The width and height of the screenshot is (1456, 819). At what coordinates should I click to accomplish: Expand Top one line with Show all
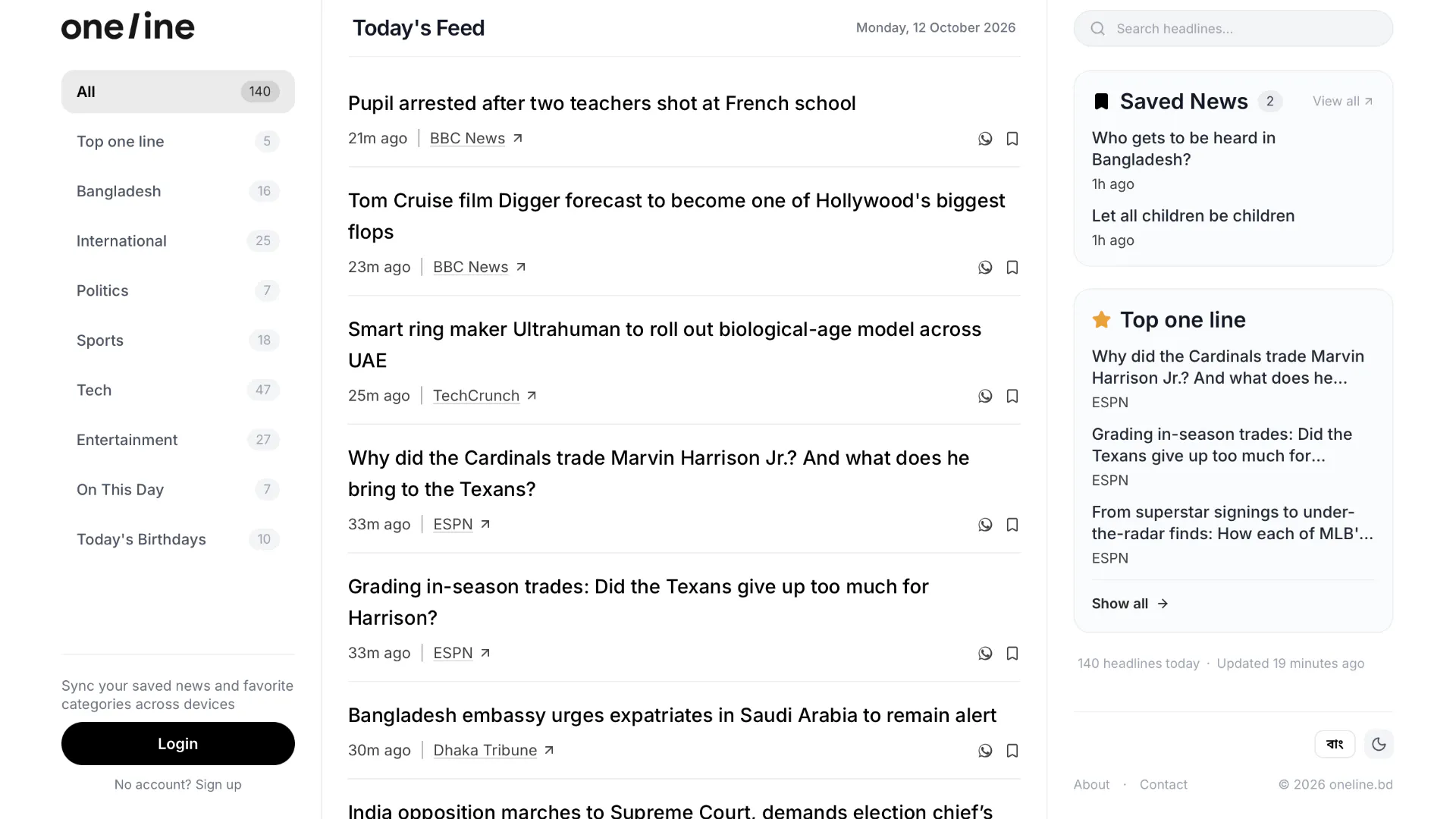(x=1130, y=604)
